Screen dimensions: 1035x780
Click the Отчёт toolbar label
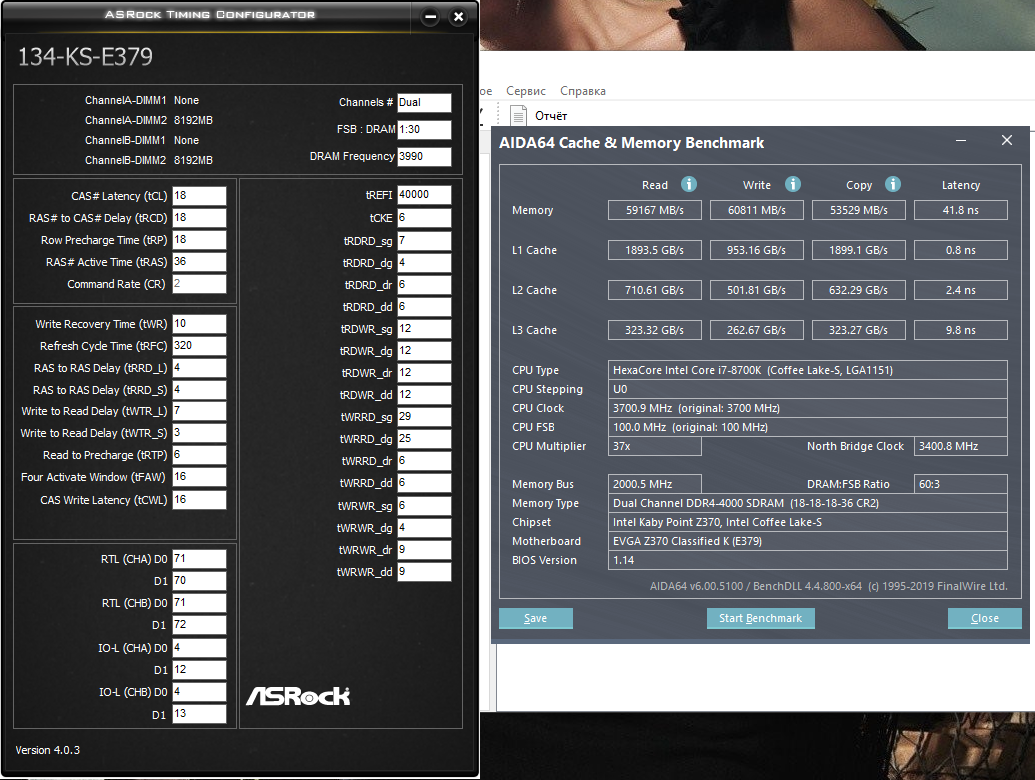(551, 116)
